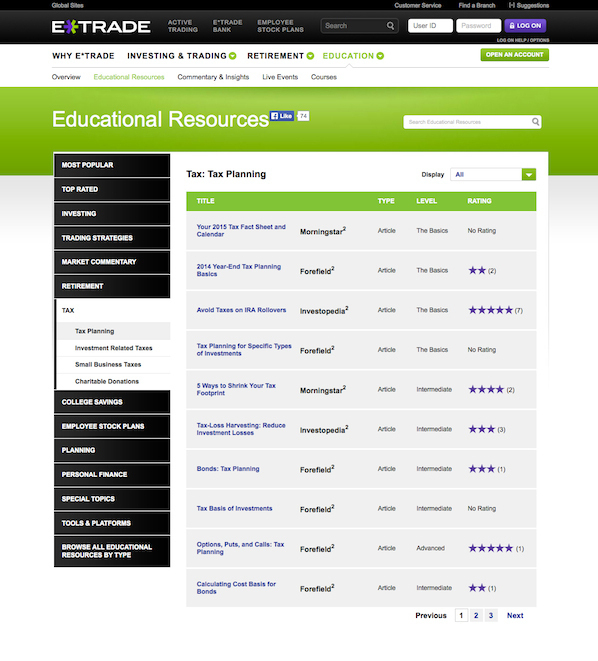Open Top Rated sidebar category

(x=112, y=189)
